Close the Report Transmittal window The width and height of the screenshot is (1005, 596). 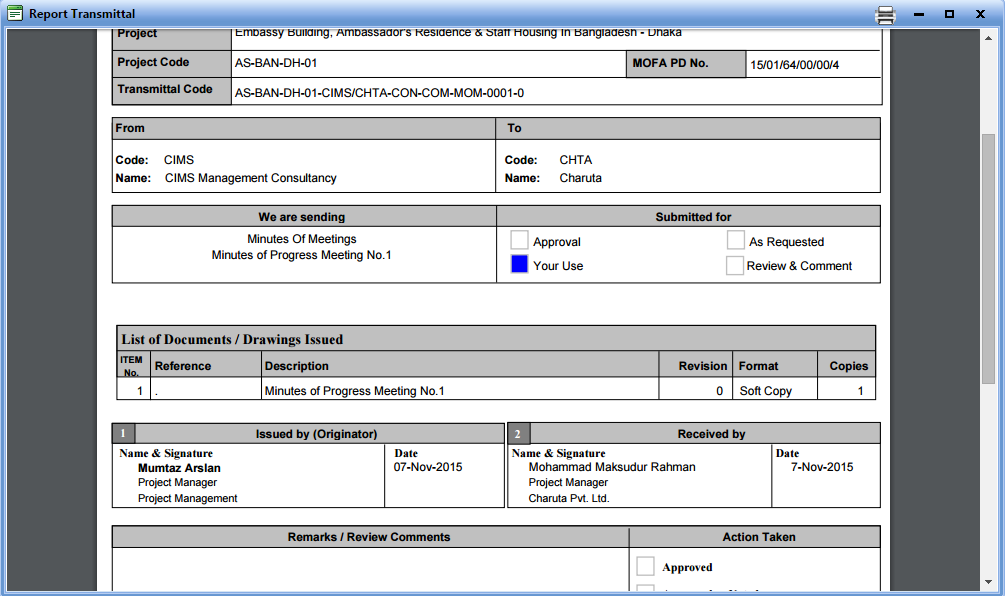pos(982,14)
